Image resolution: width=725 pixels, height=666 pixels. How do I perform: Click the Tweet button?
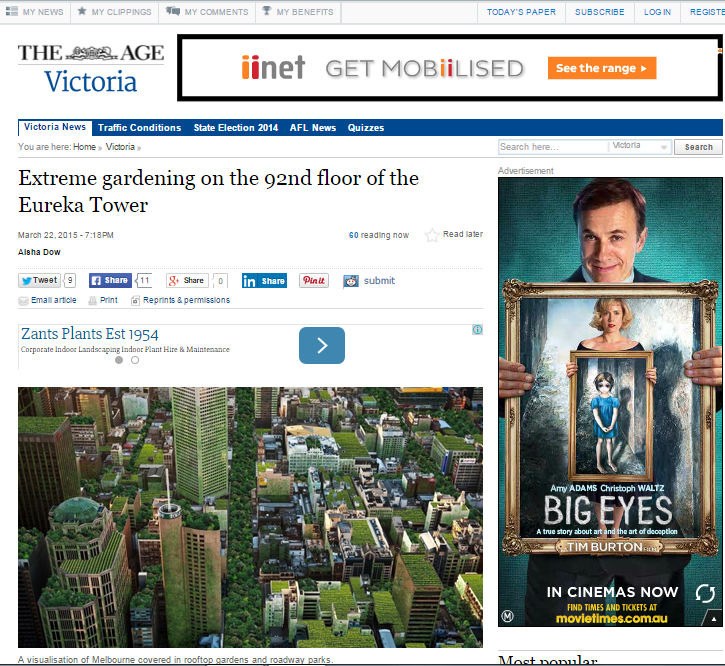[39, 280]
